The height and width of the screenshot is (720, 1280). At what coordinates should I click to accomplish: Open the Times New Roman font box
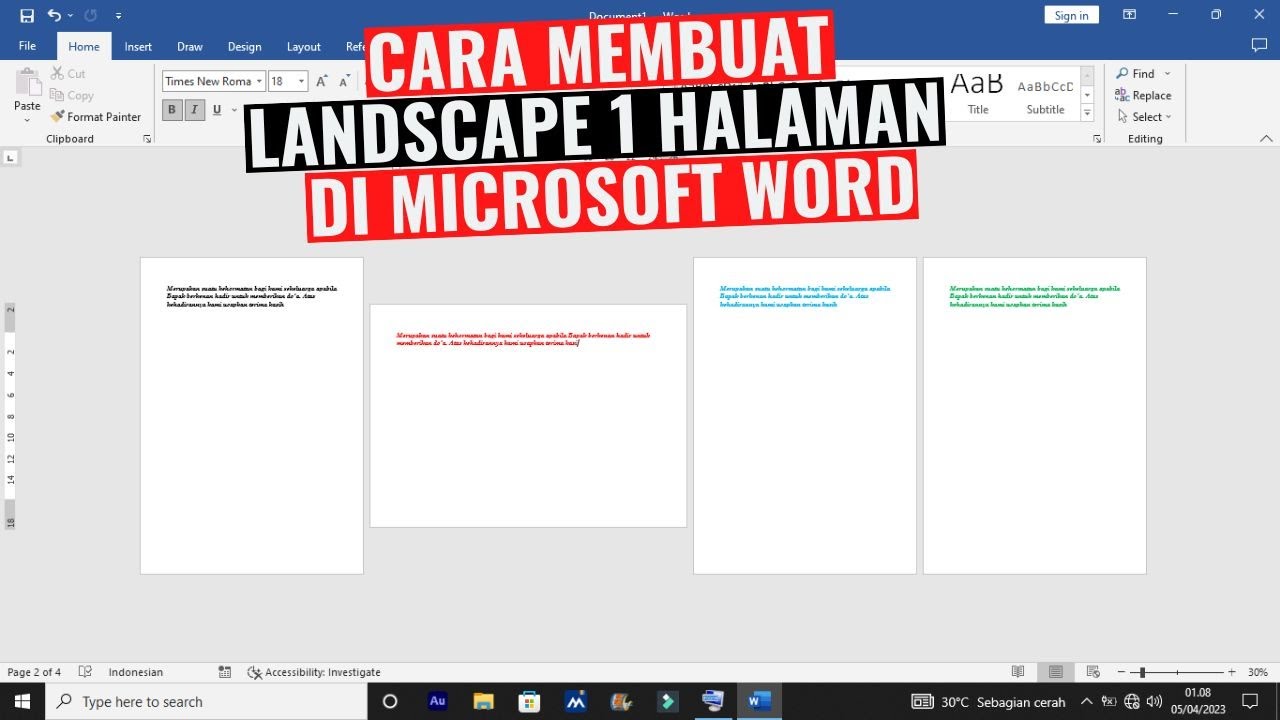click(x=214, y=81)
